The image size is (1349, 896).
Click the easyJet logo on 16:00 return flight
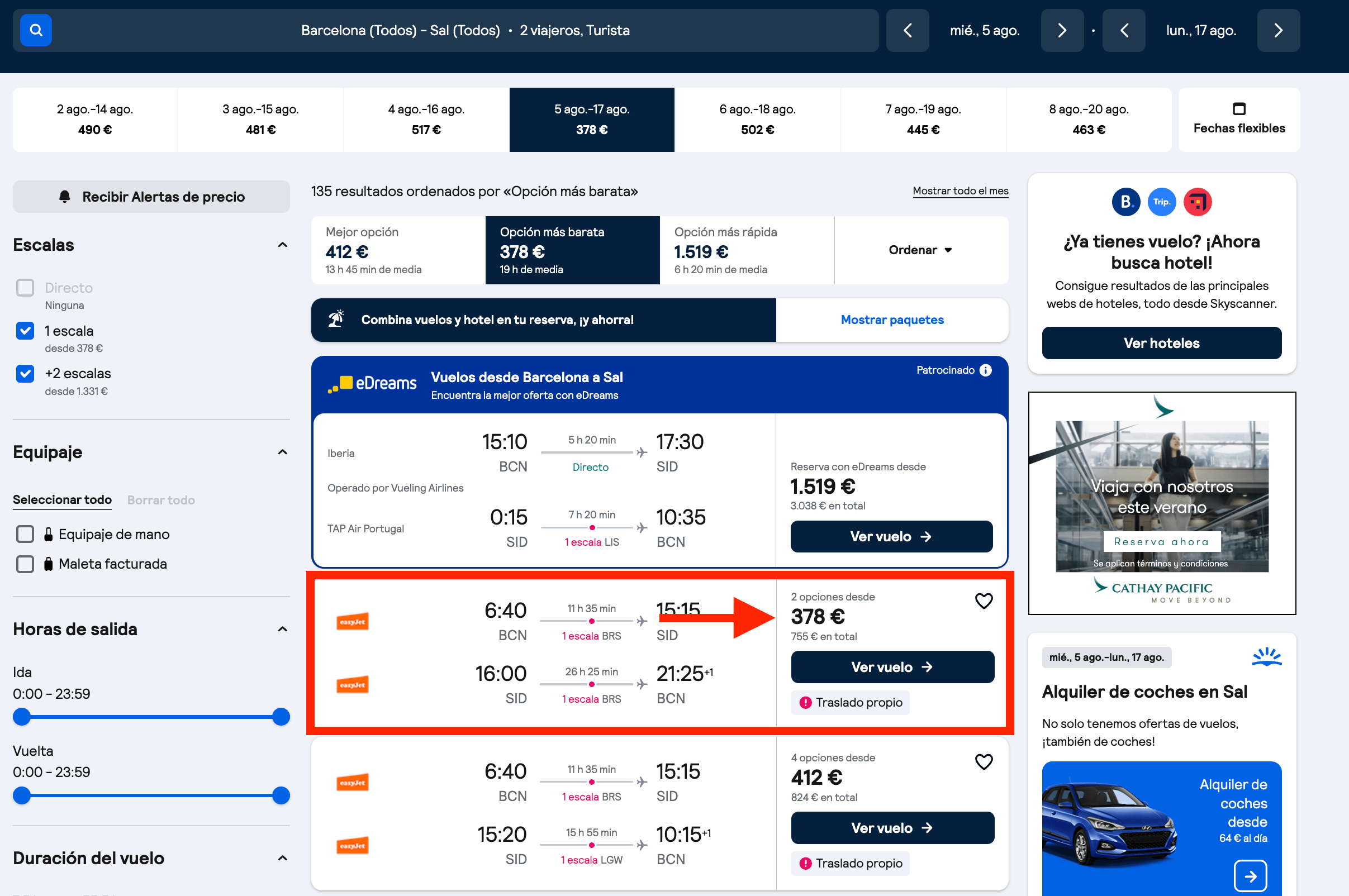(352, 685)
